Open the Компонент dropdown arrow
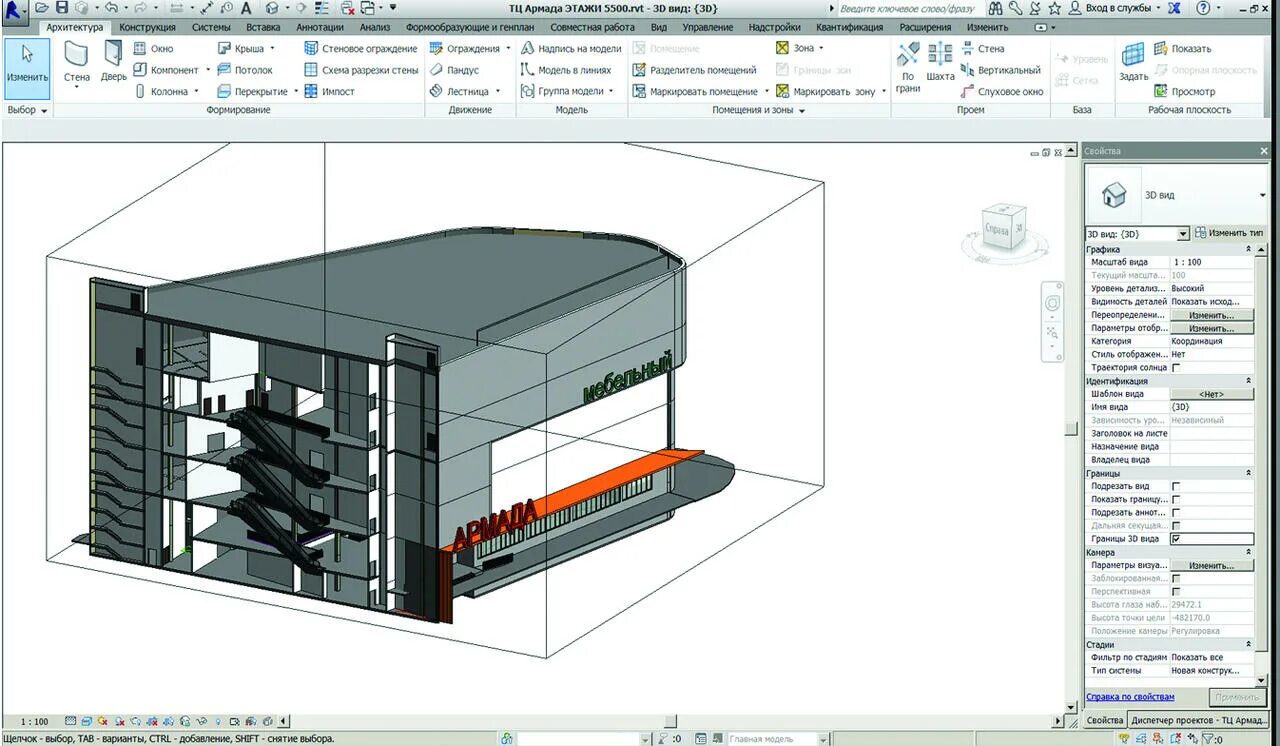Screen dimensions: 1280x746 [x=208, y=70]
